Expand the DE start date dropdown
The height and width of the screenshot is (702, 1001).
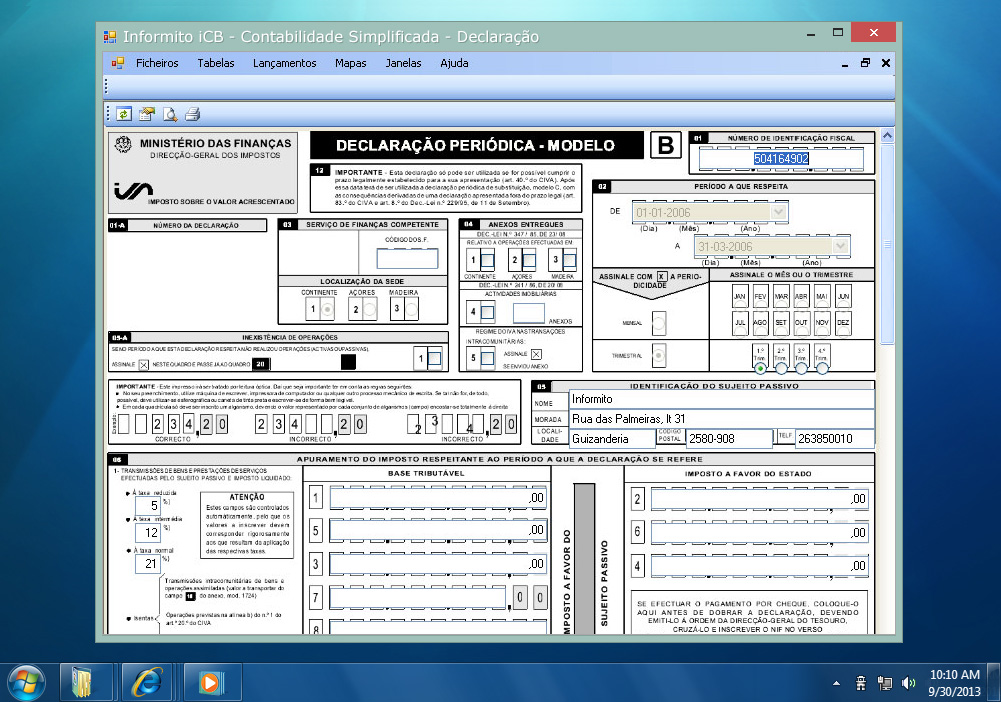point(778,213)
